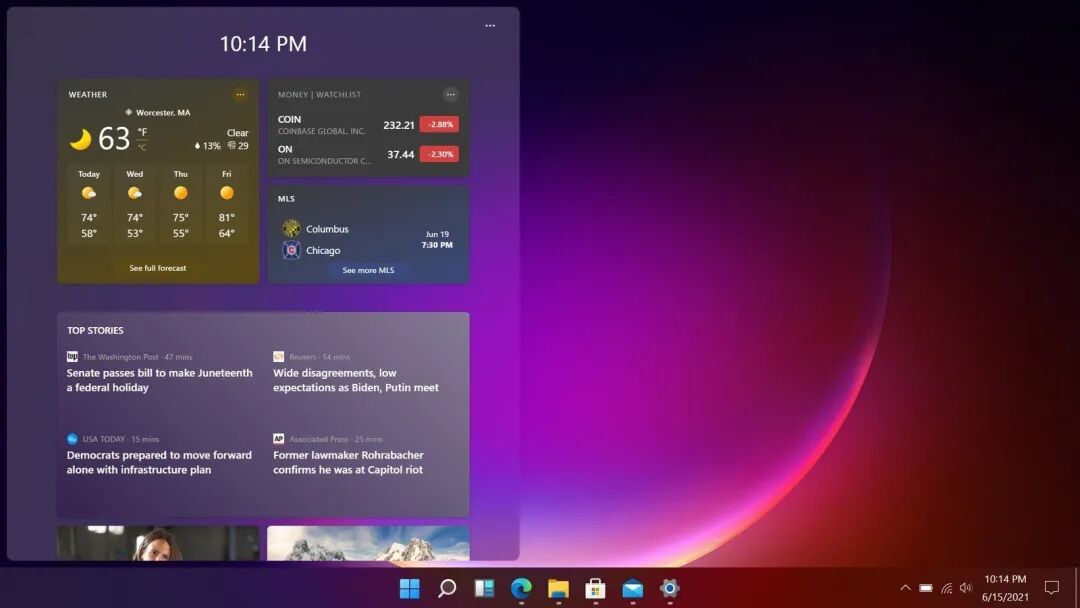
Task: Open File Explorer from taskbar
Action: coord(559,589)
